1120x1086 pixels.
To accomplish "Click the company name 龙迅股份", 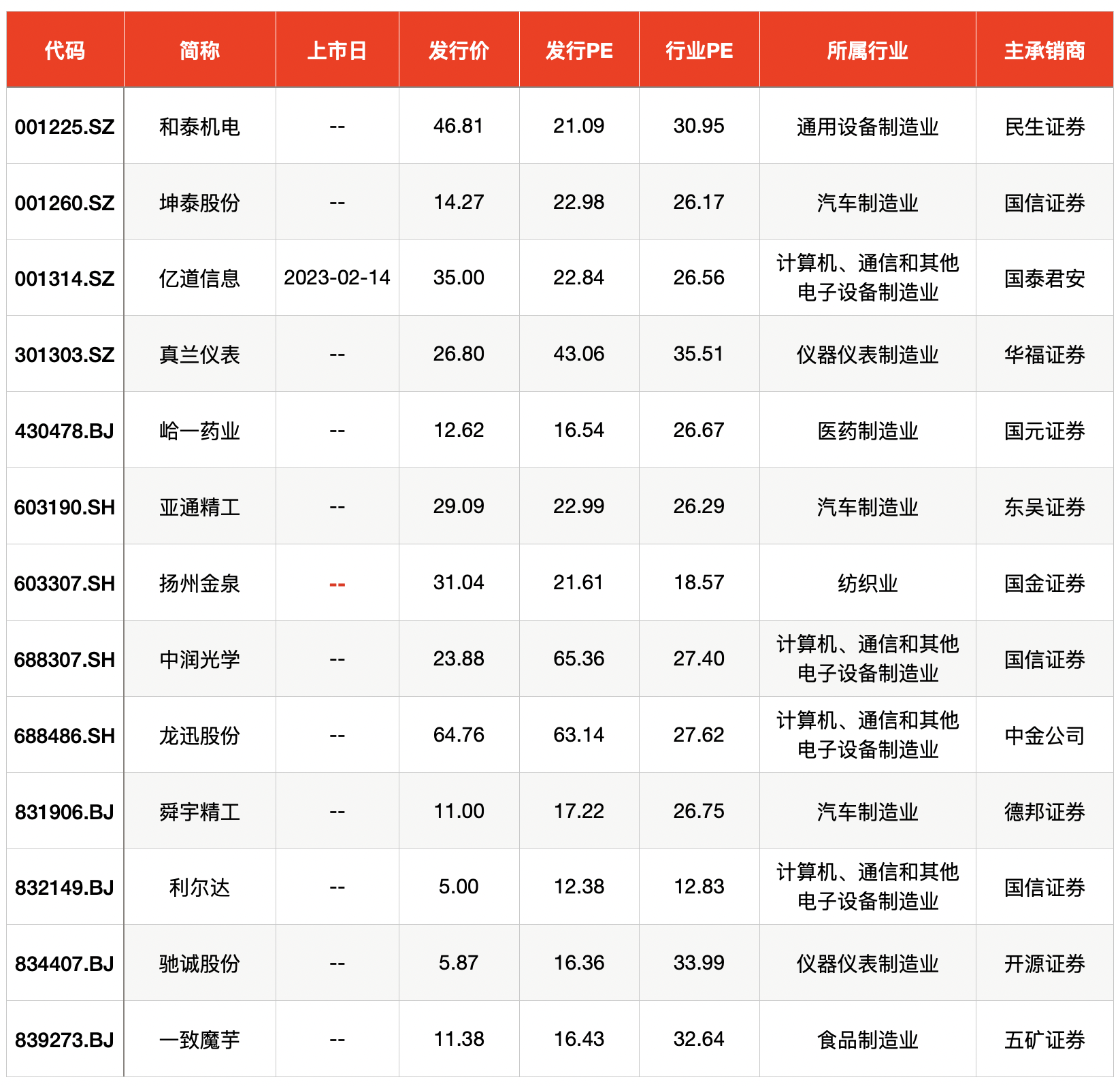I will click(199, 736).
